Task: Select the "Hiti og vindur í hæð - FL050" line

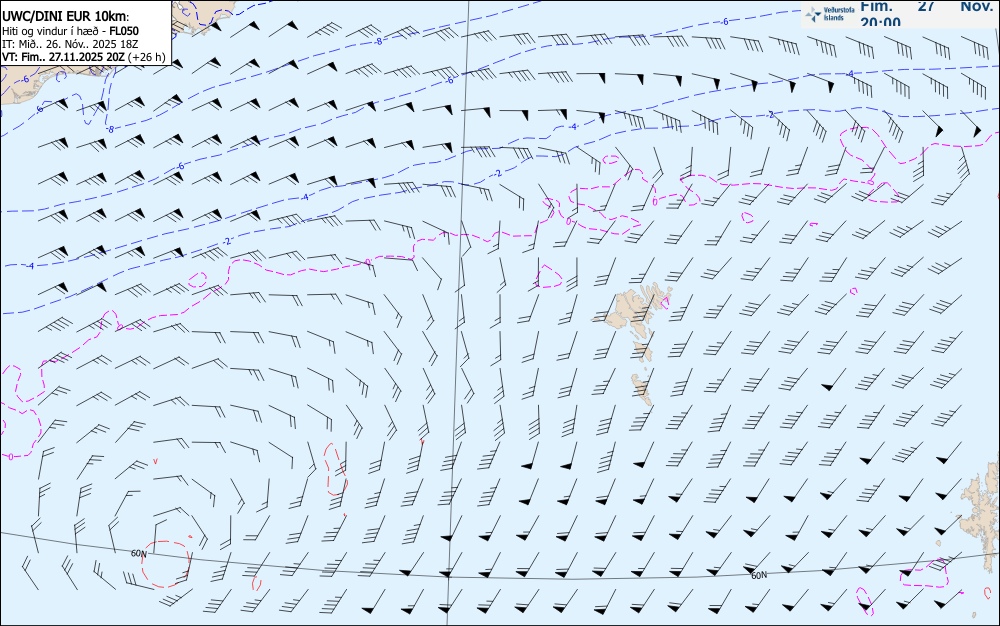Action: tap(70, 31)
